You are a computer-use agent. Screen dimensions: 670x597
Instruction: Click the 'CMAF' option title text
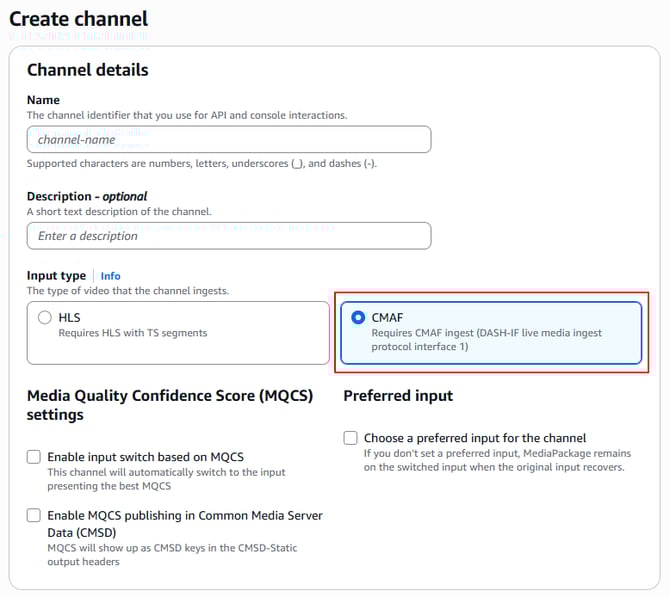tap(387, 318)
